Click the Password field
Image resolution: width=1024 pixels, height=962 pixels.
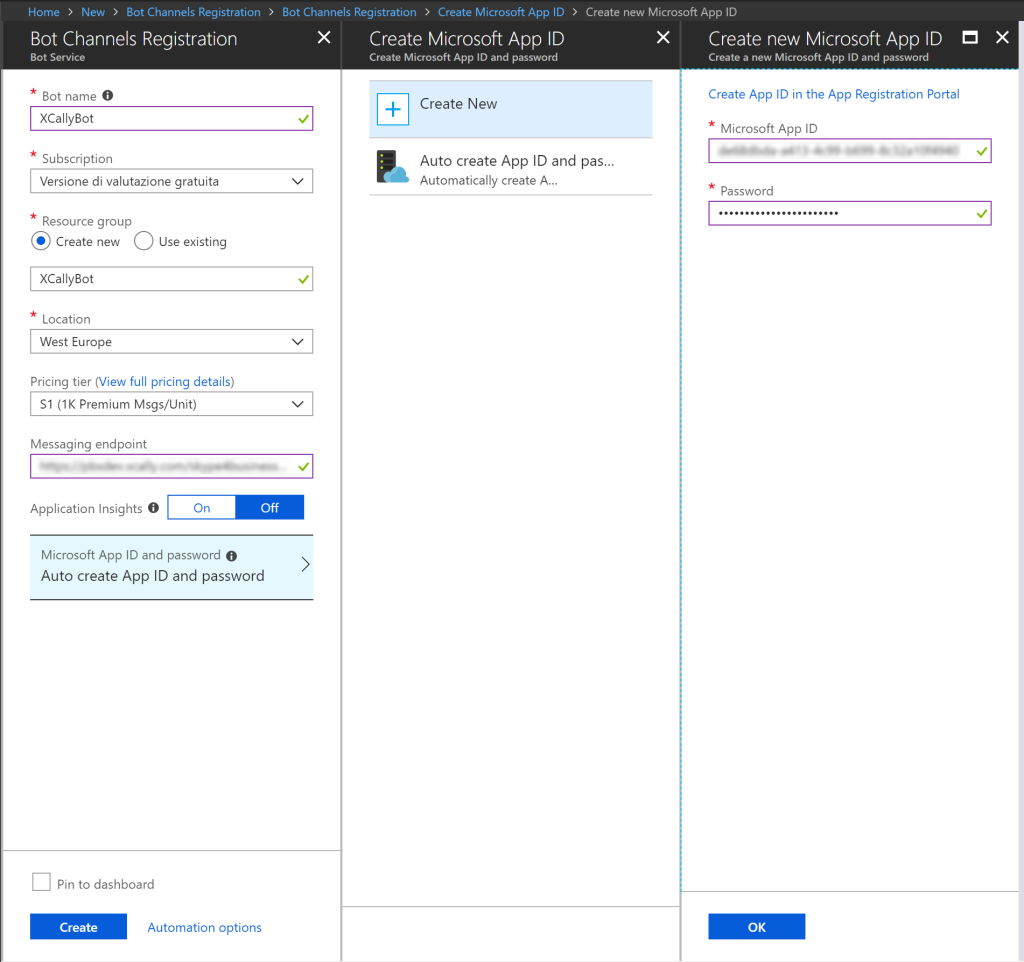(x=850, y=214)
